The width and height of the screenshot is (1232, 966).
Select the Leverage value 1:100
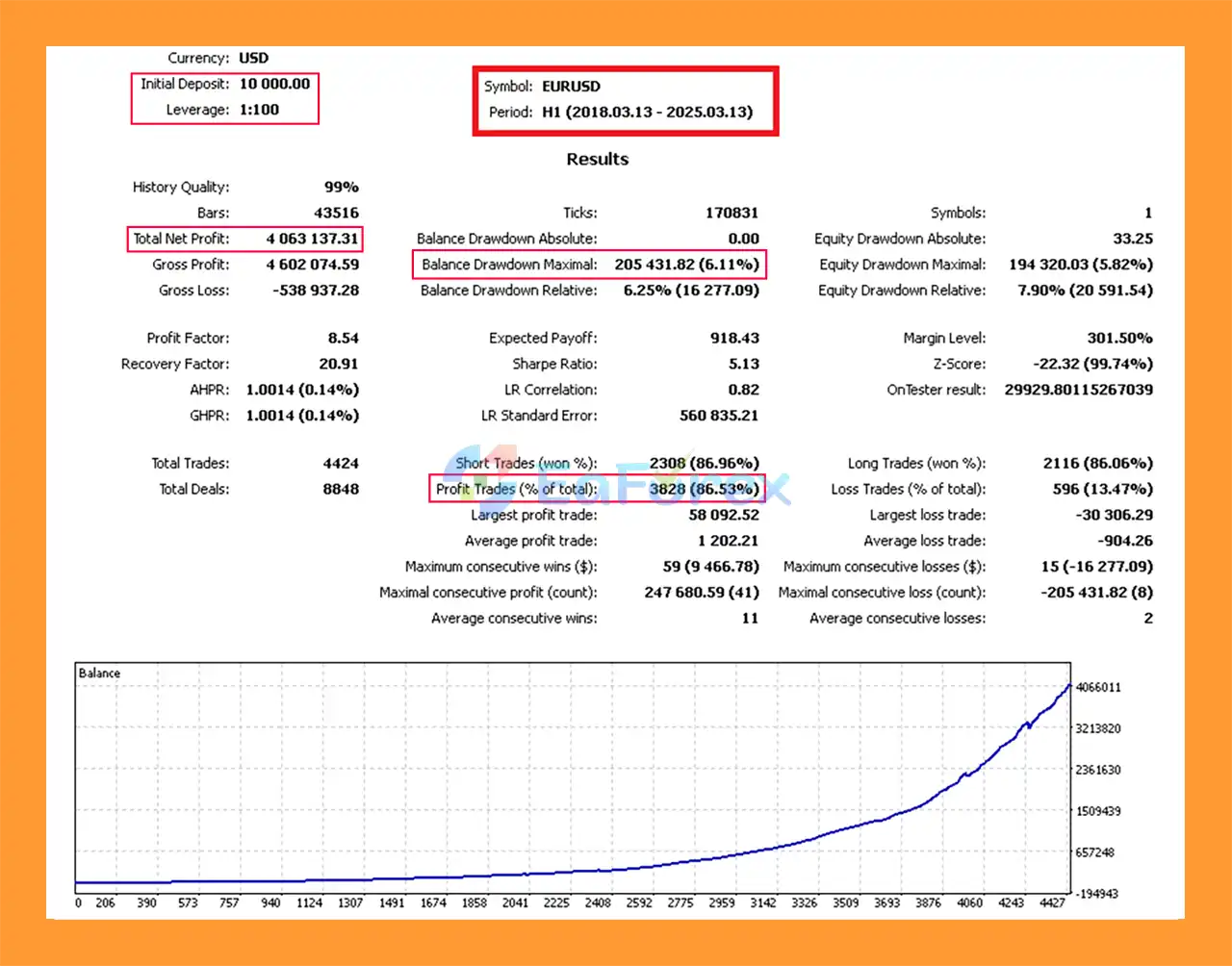259,110
